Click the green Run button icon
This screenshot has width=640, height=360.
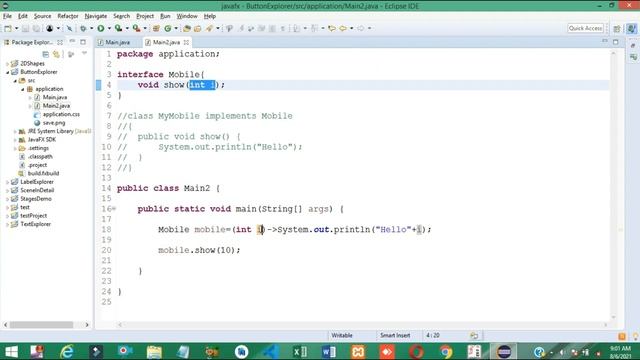[100, 28]
